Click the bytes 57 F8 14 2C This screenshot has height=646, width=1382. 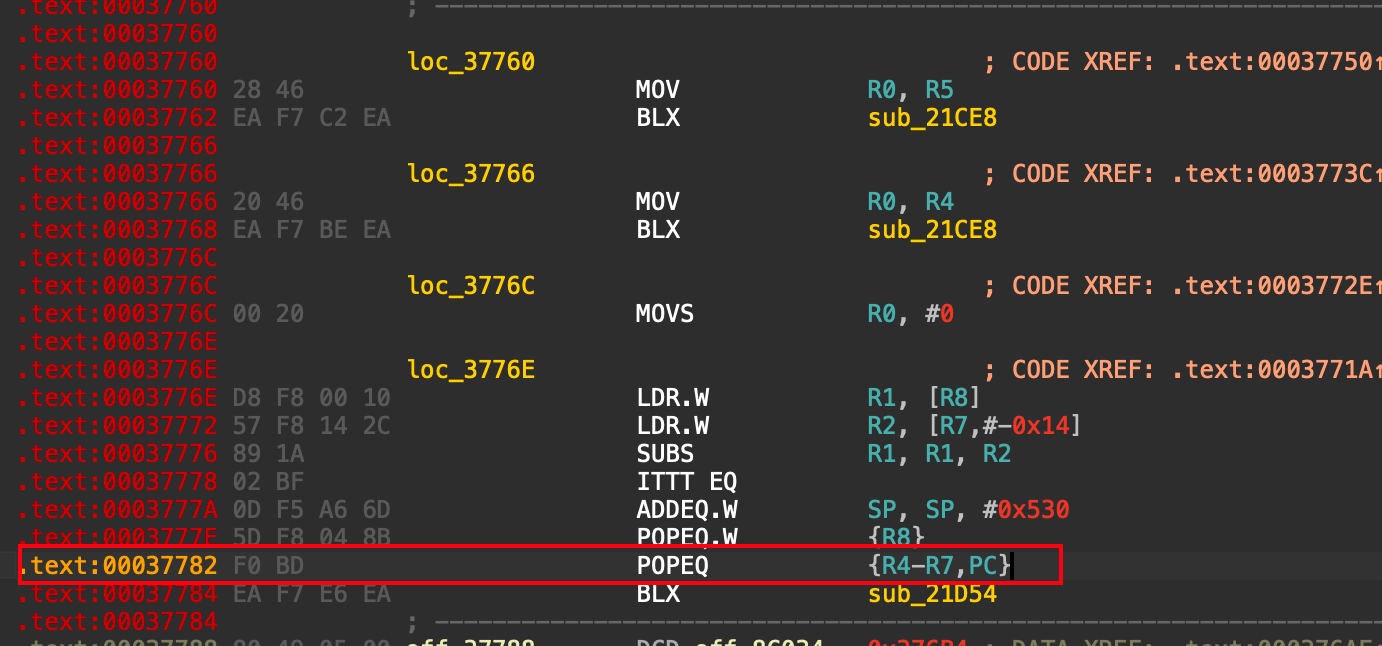[x=311, y=426]
